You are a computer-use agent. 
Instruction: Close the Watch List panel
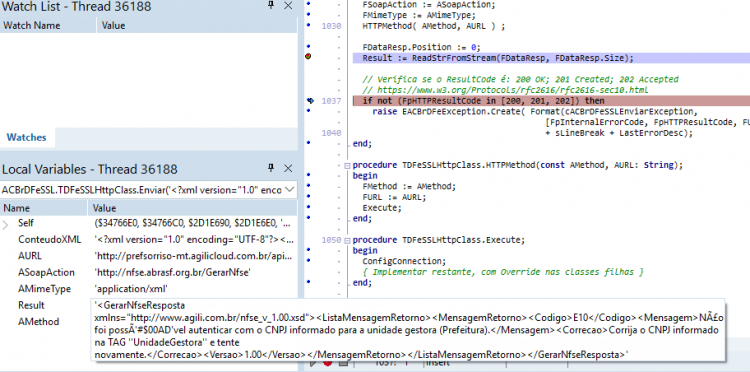pyautogui.click(x=288, y=5)
